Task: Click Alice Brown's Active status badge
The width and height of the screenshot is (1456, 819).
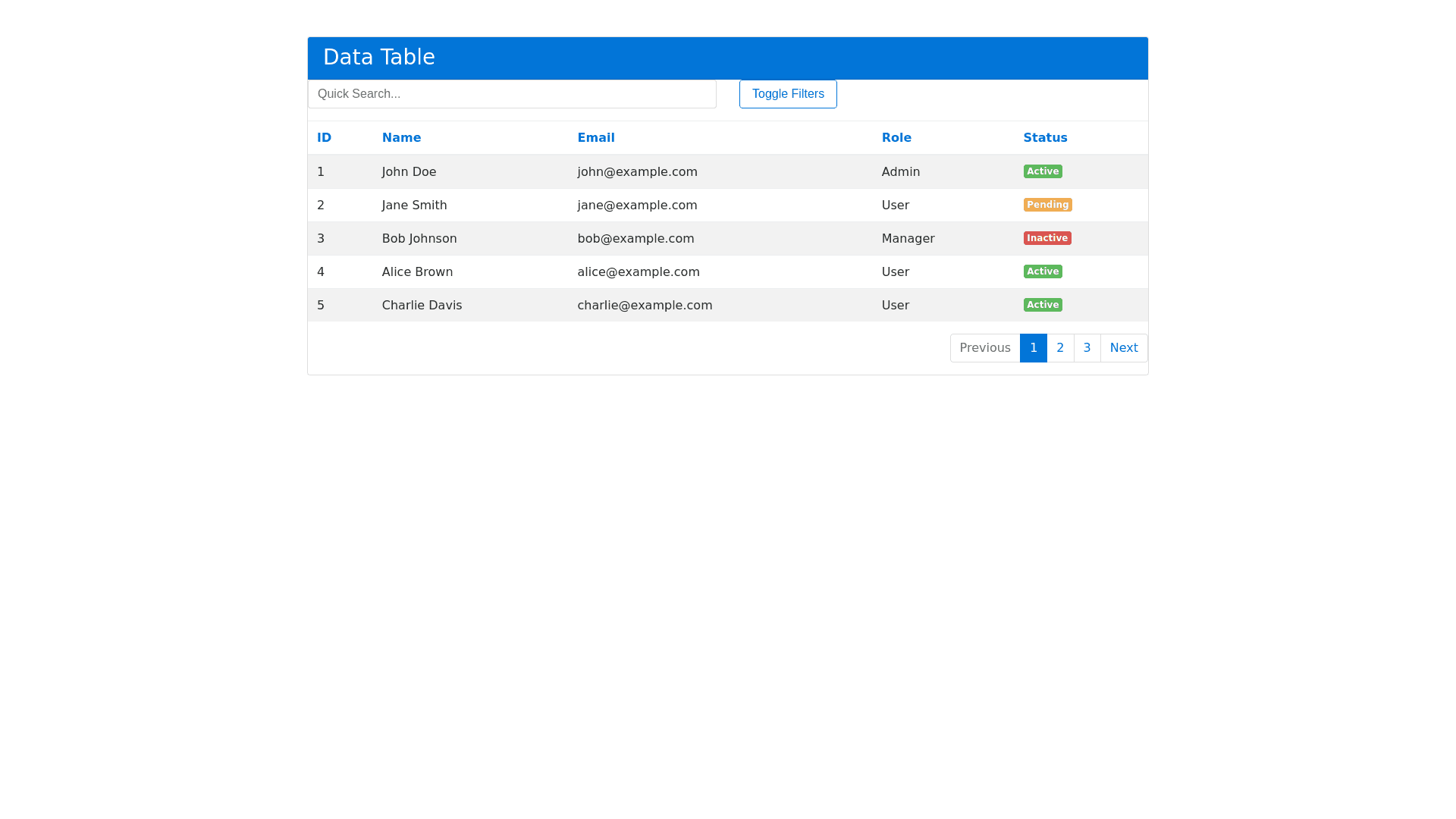Action: [1043, 271]
